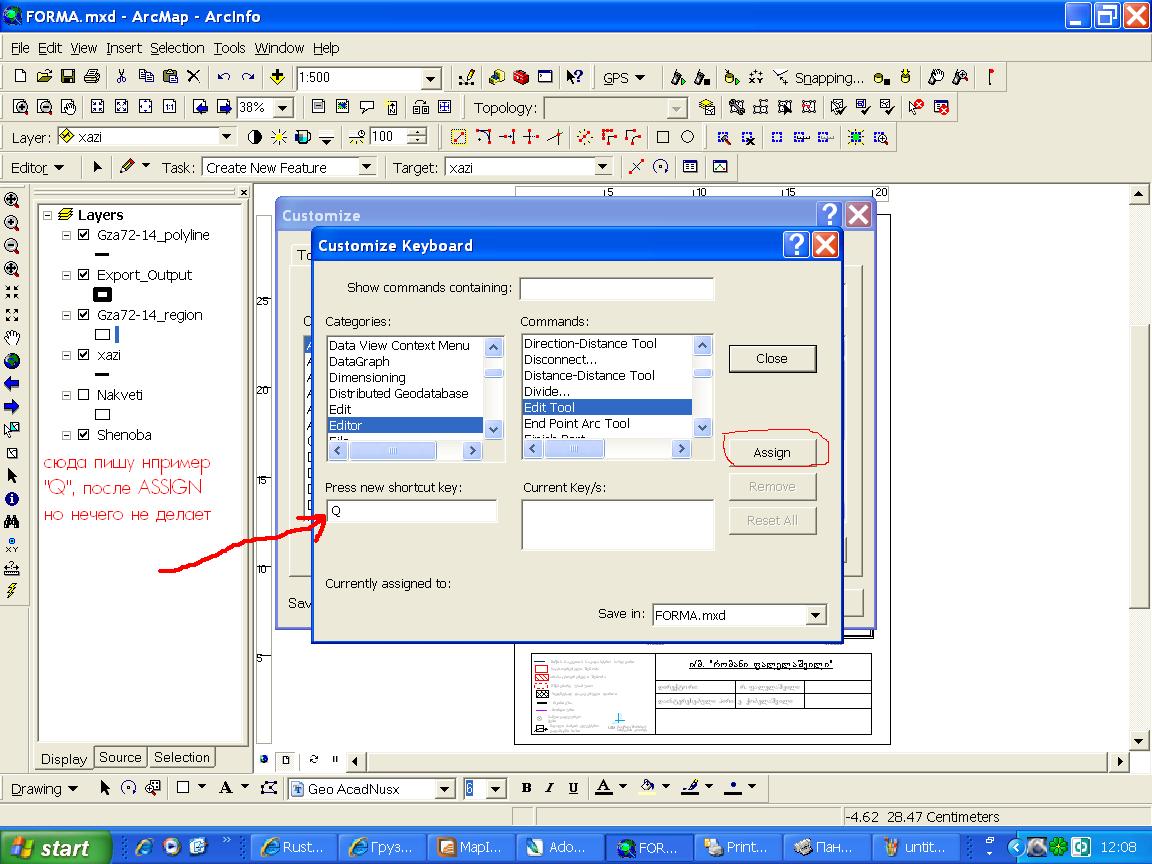This screenshot has height=864, width=1152.
Task: Open the Layer xazi dropdown
Action: click(x=226, y=137)
